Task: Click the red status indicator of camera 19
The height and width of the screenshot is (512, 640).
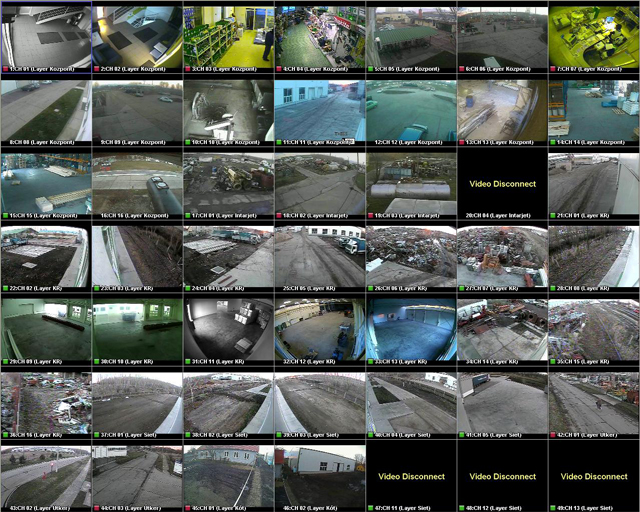Action: pyautogui.click(x=371, y=215)
